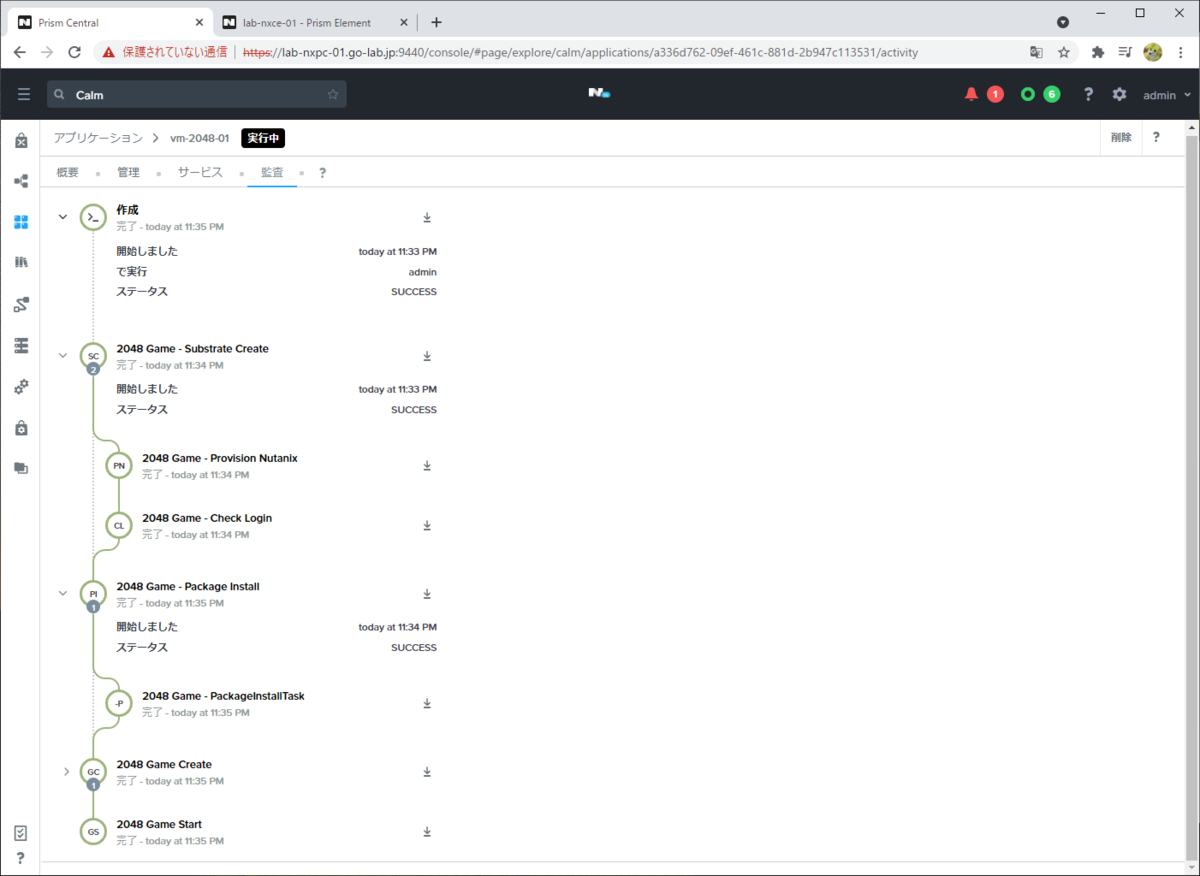Open tab-row question mark help
Screen dimensions: 1200x876
(322, 173)
